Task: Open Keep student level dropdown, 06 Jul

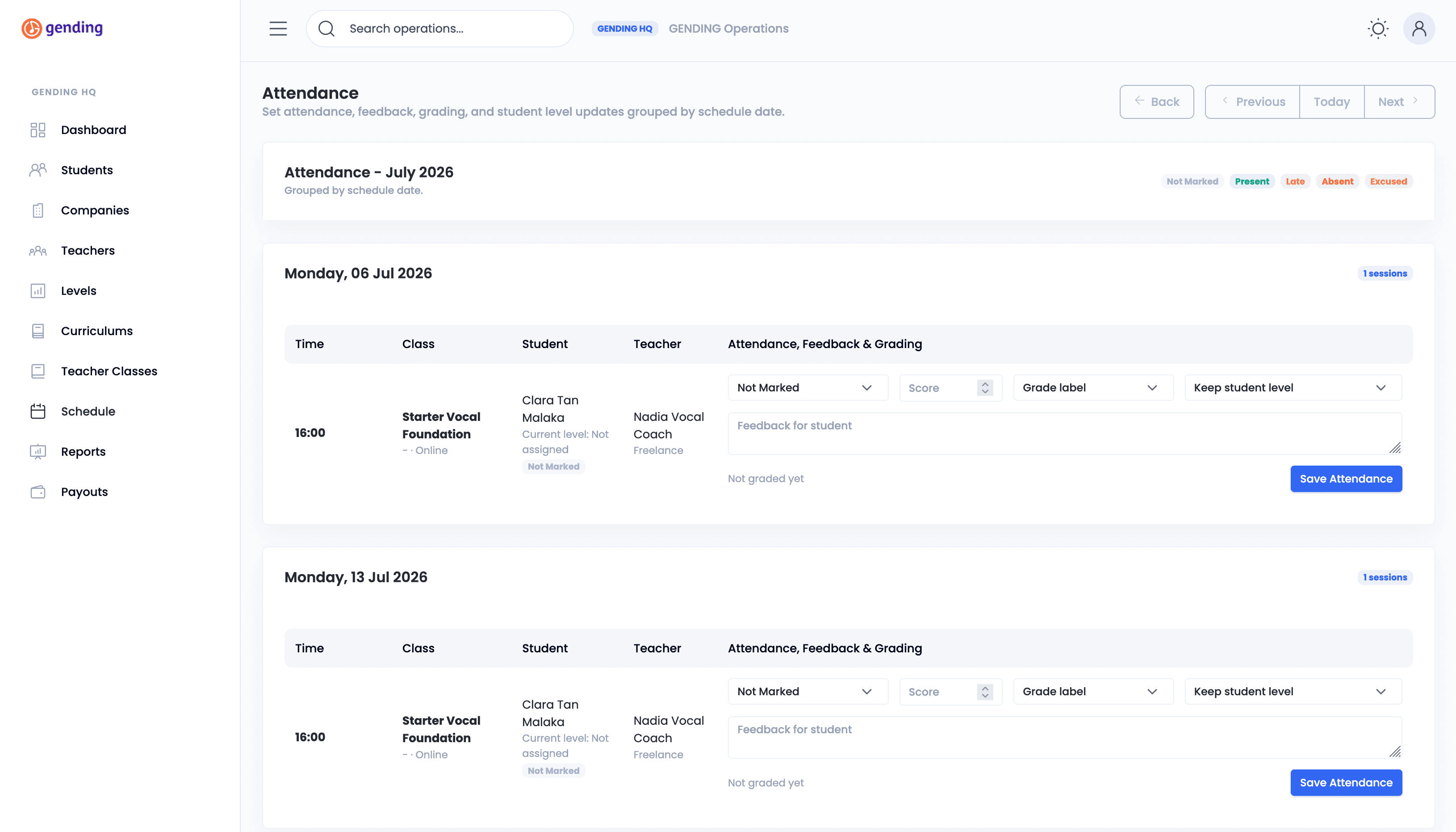Action: point(1293,387)
